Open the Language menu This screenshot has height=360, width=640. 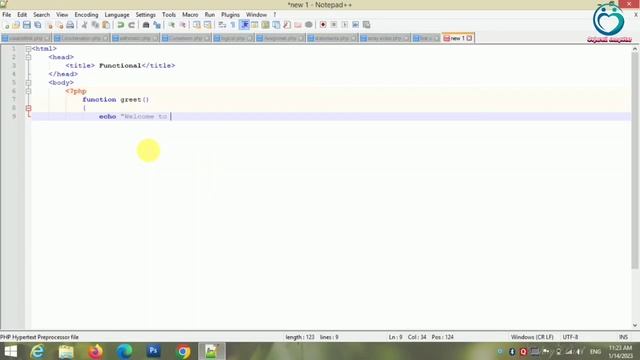click(117, 15)
